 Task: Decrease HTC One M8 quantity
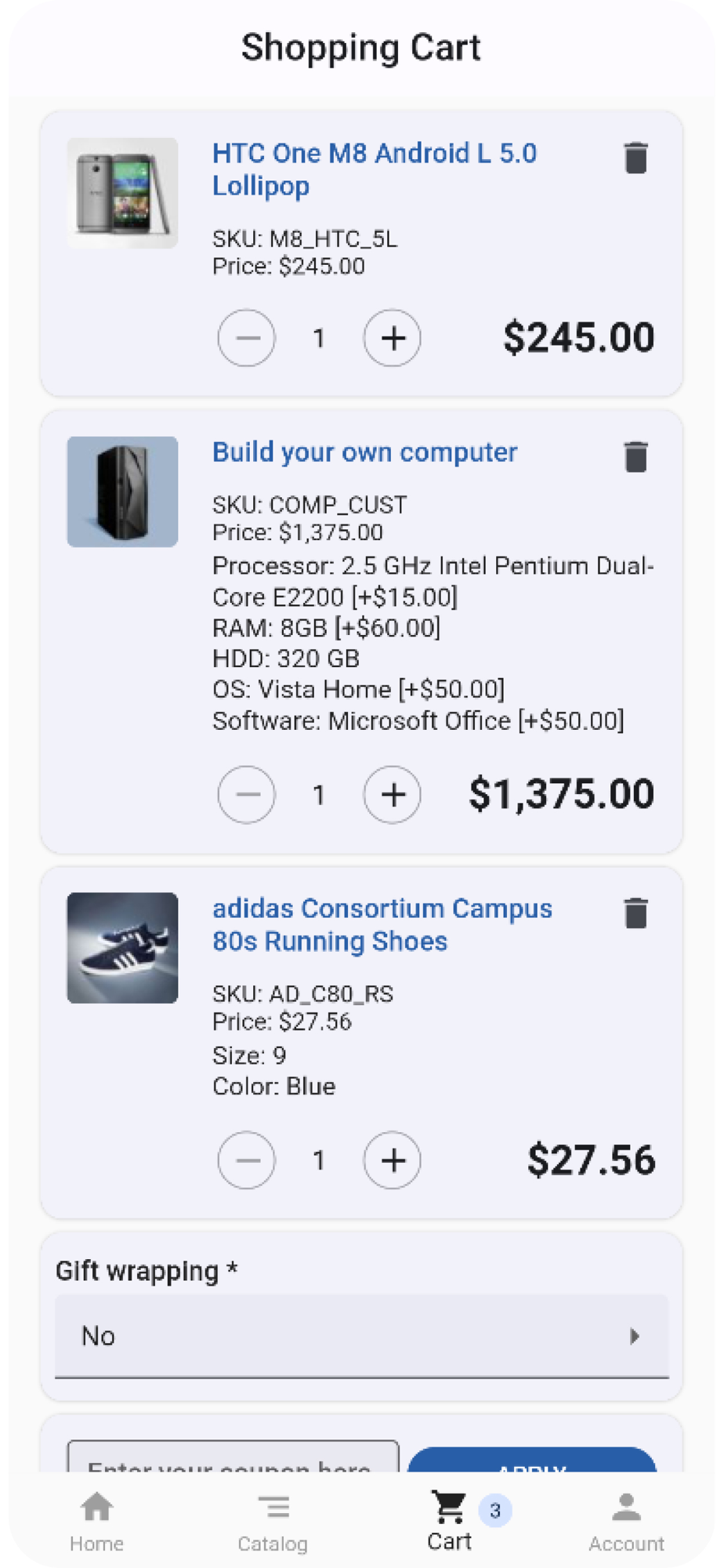(x=247, y=339)
